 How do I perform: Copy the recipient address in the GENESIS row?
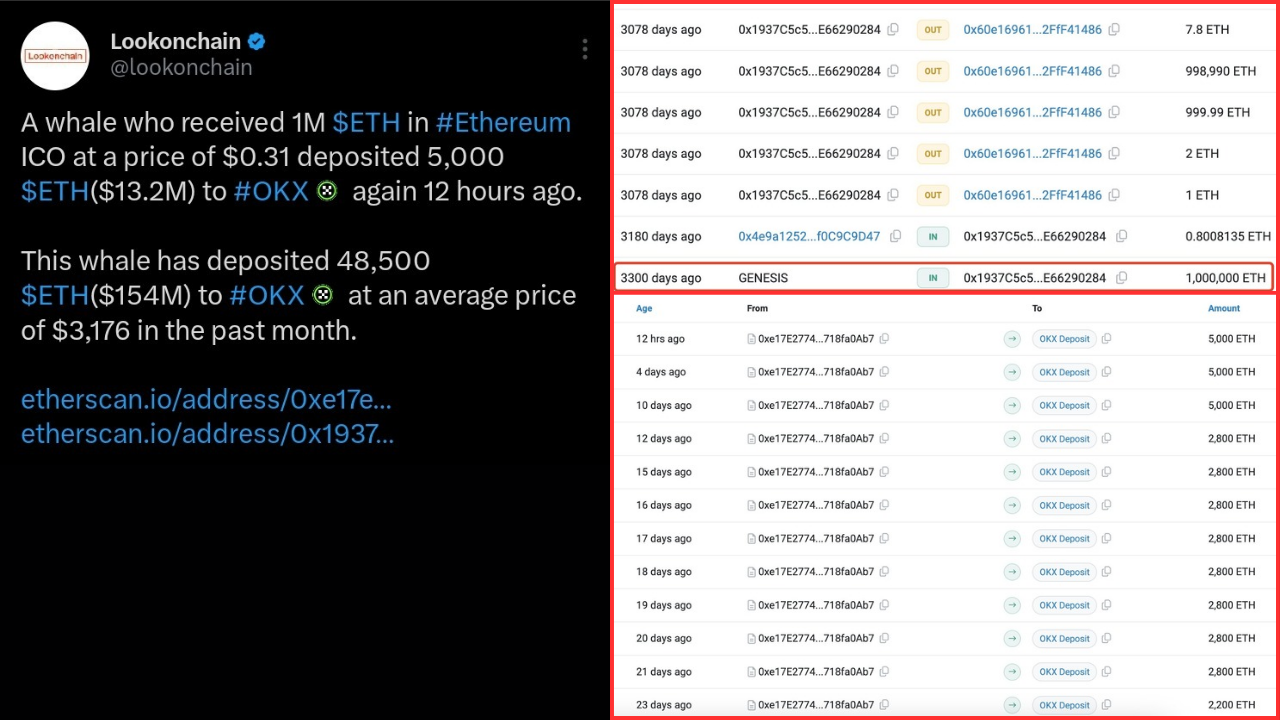pyautogui.click(x=1121, y=278)
